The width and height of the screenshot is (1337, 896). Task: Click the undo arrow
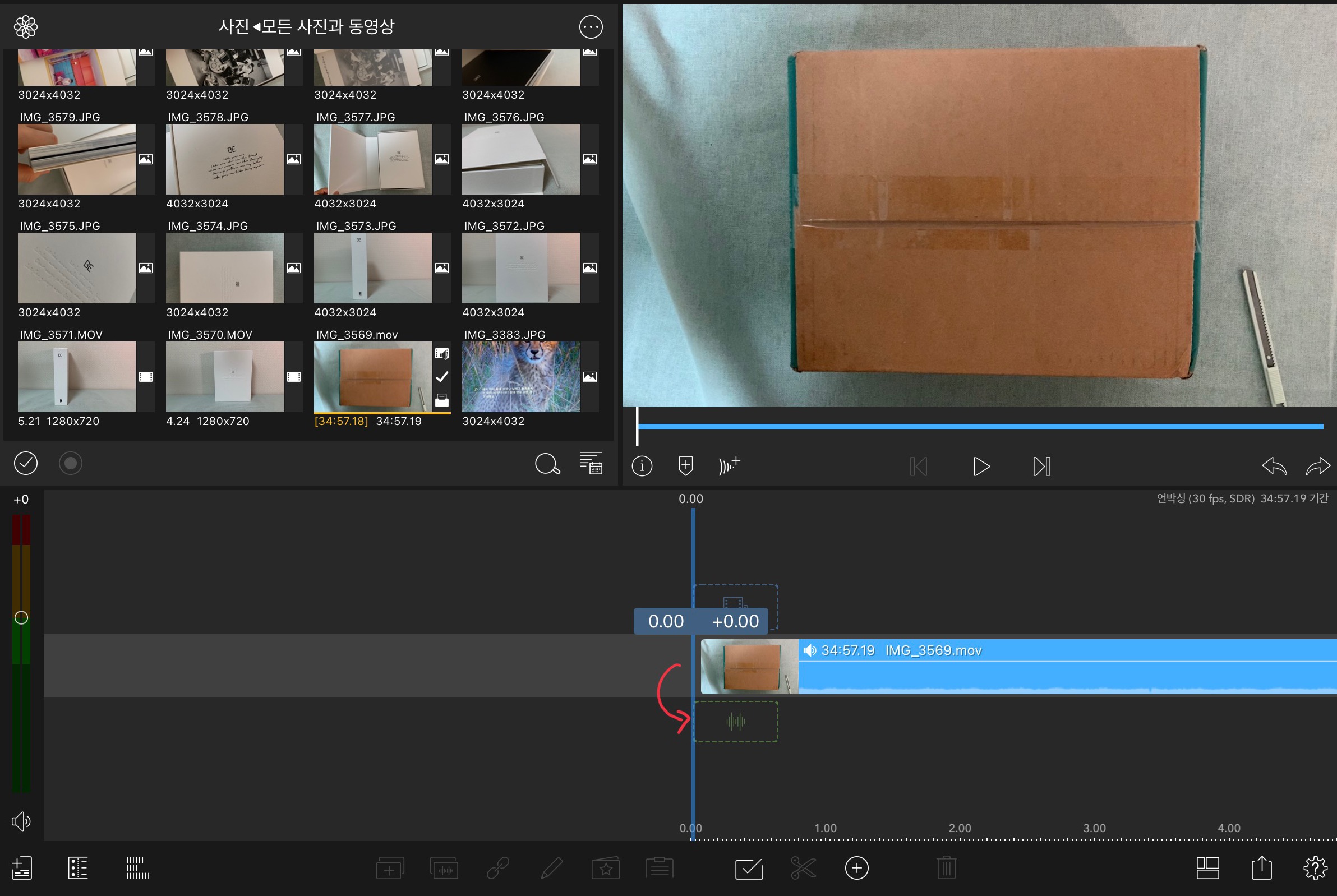point(1274,467)
